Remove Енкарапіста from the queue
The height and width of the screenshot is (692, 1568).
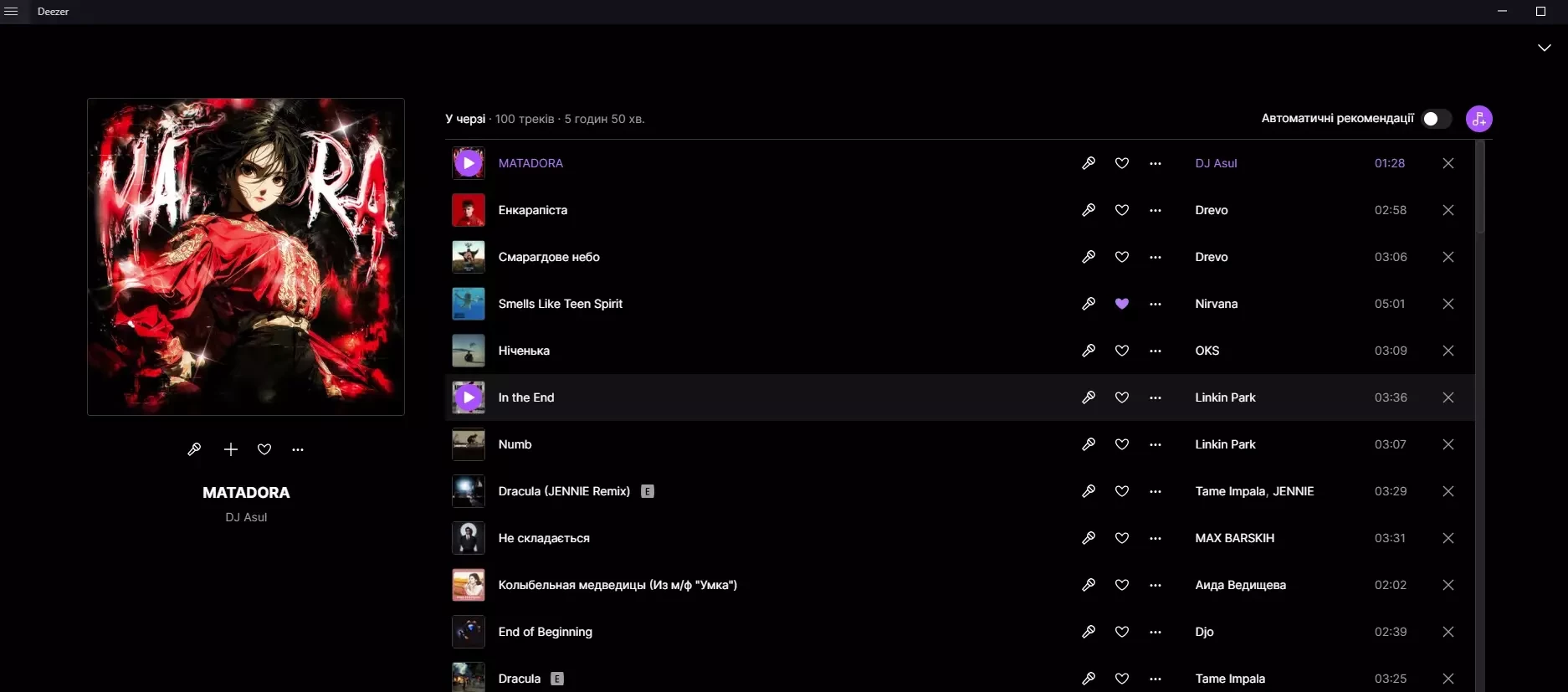(1448, 210)
